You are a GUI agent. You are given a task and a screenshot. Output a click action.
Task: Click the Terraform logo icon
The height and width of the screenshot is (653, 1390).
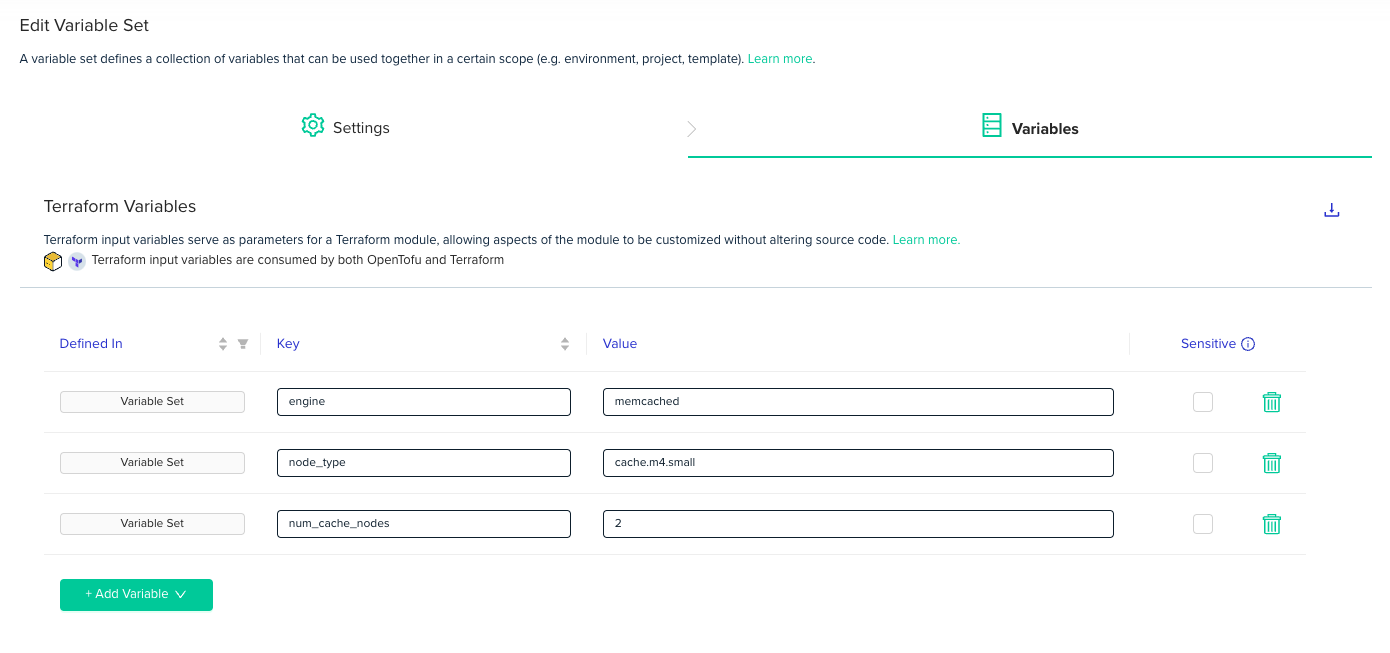click(x=77, y=261)
